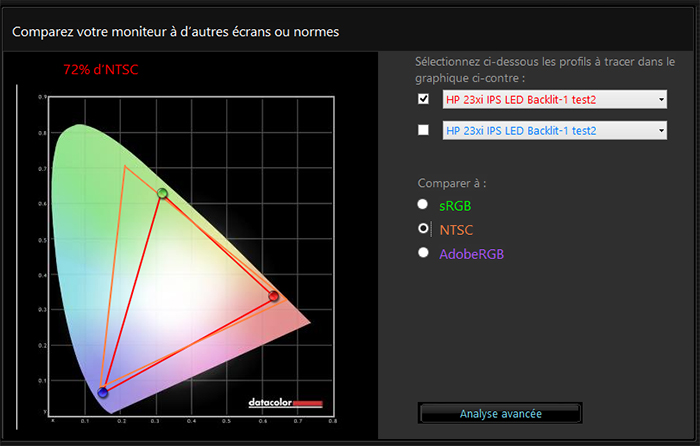This screenshot has height=446, width=700.
Task: Click the red primary marker on the gamut chart
Action: (x=274, y=296)
